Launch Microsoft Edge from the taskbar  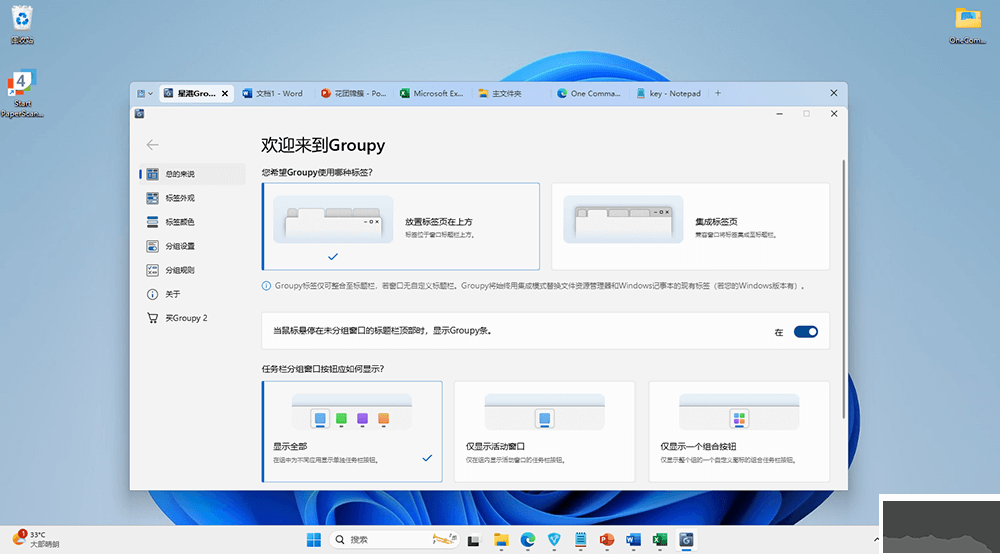(527, 541)
